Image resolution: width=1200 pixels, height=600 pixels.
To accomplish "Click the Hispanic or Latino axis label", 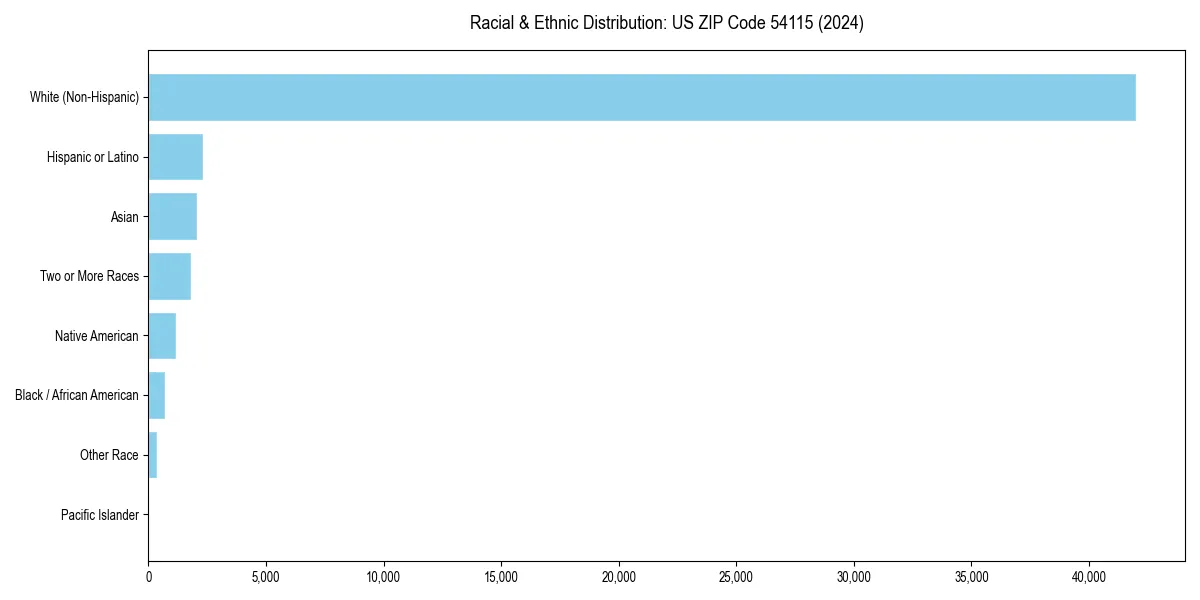I will pyautogui.click(x=94, y=157).
